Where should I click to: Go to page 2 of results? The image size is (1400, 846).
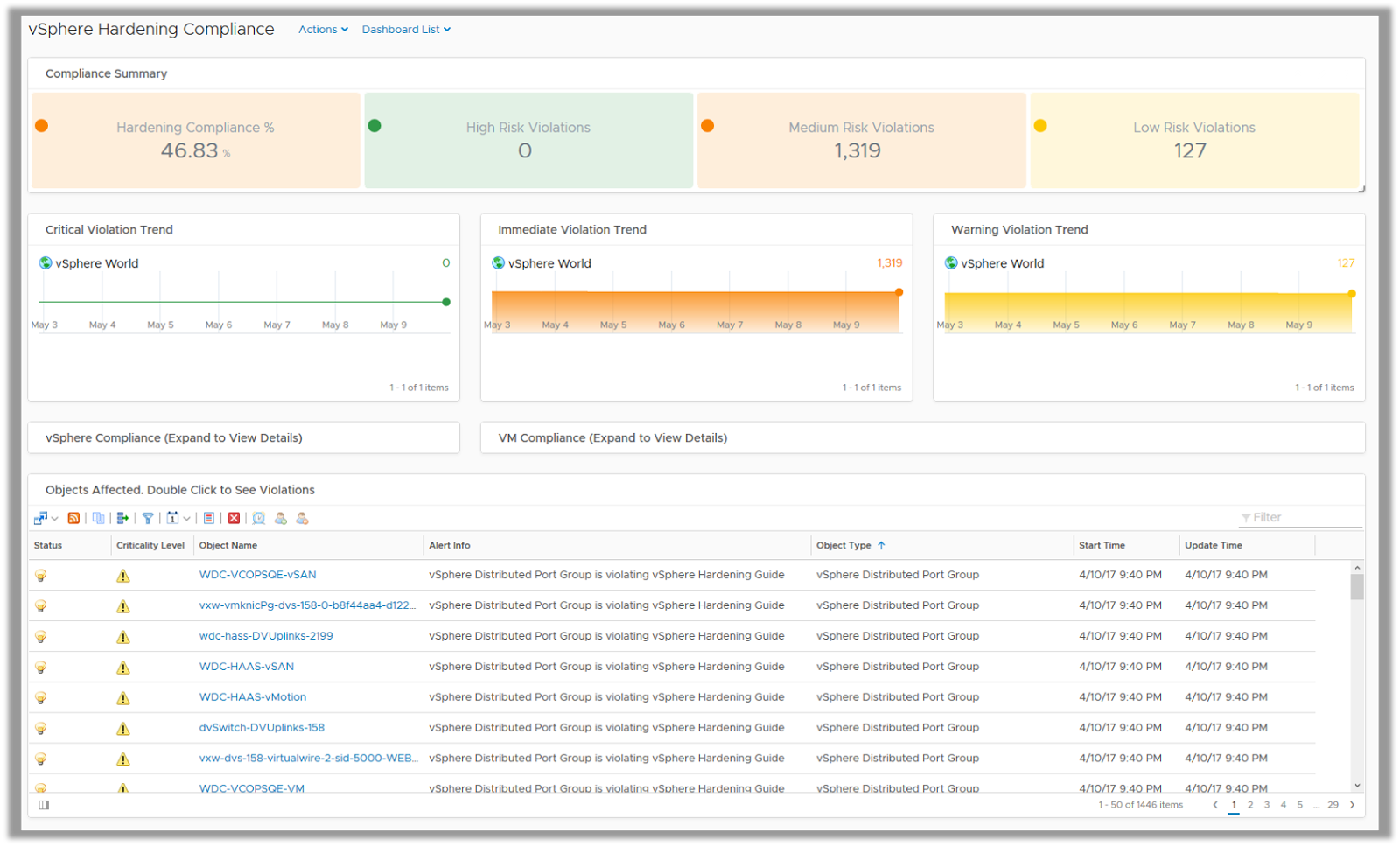(x=1250, y=805)
